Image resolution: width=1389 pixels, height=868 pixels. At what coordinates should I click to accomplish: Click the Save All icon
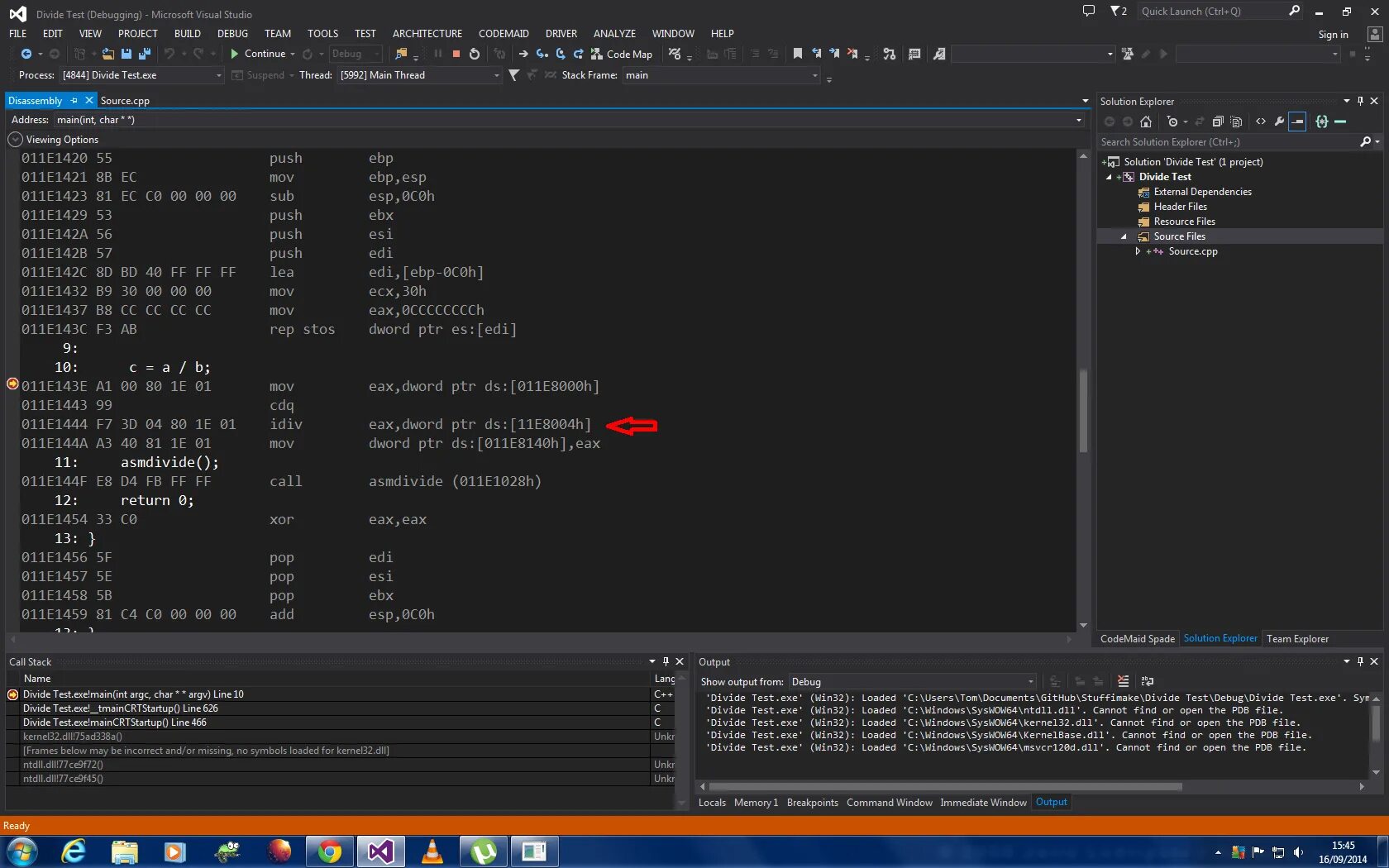(x=145, y=54)
